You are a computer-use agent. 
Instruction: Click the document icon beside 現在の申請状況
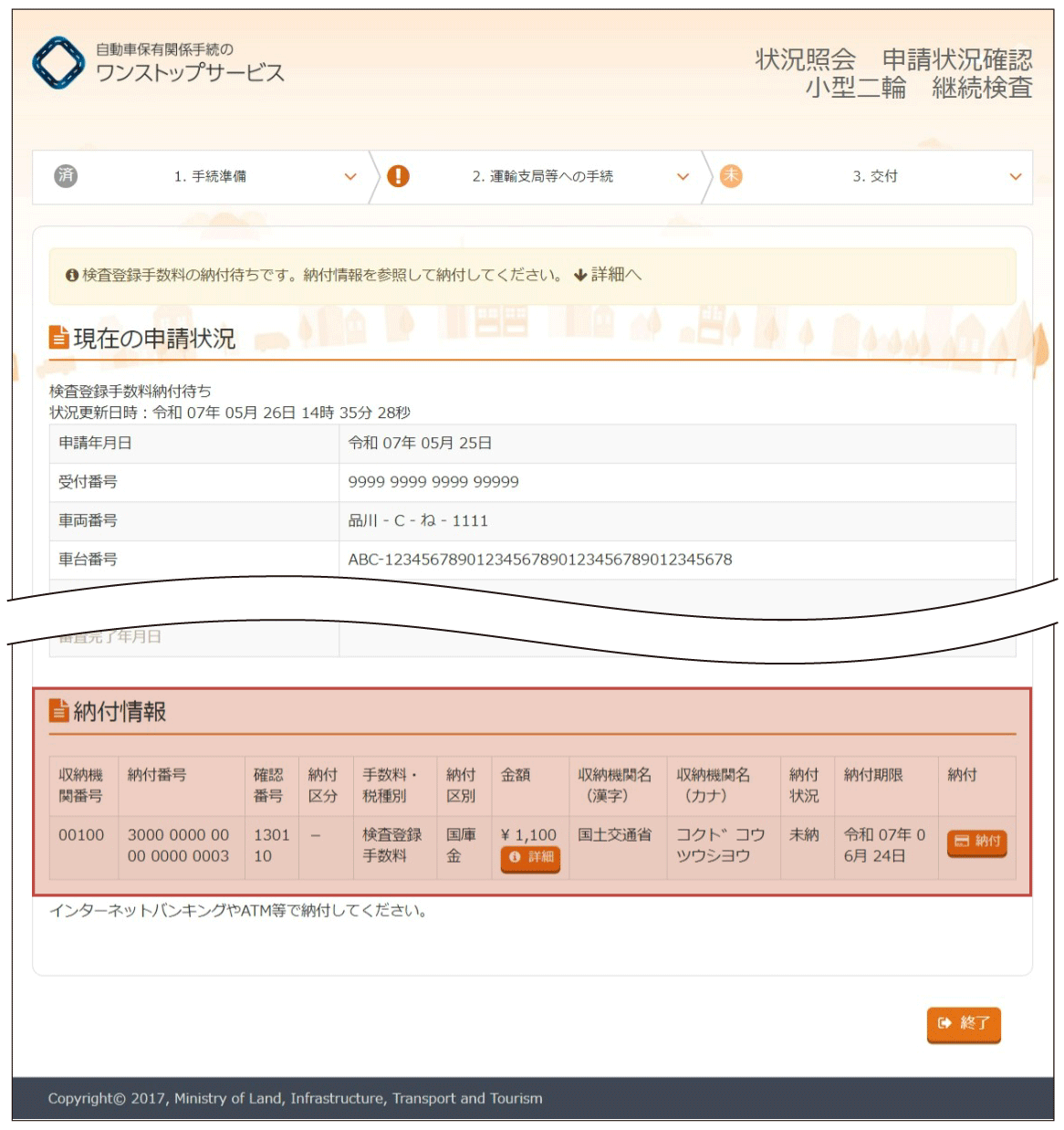[58, 338]
